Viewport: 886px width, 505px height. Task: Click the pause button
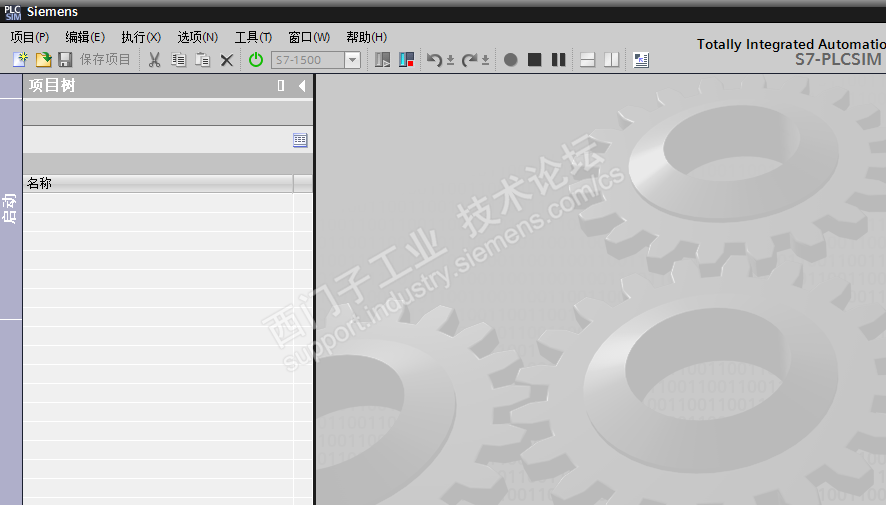pos(558,59)
